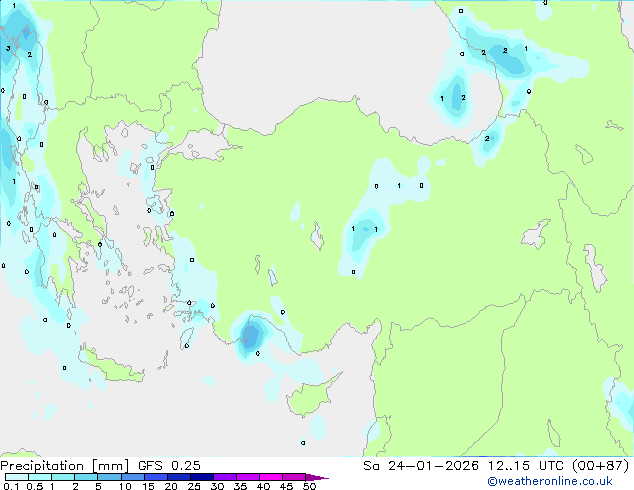The image size is (634, 490).
Task: Click the legend value label '50'
Action: (309, 486)
